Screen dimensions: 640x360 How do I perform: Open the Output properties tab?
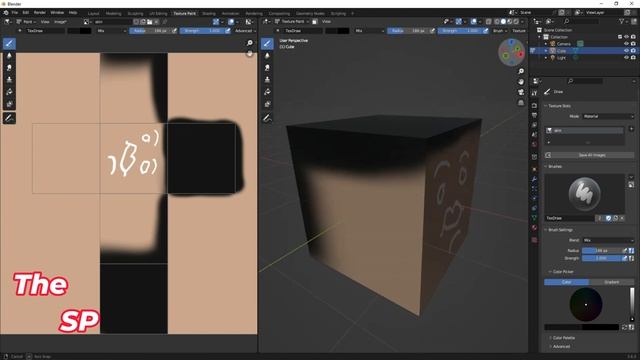point(534,116)
